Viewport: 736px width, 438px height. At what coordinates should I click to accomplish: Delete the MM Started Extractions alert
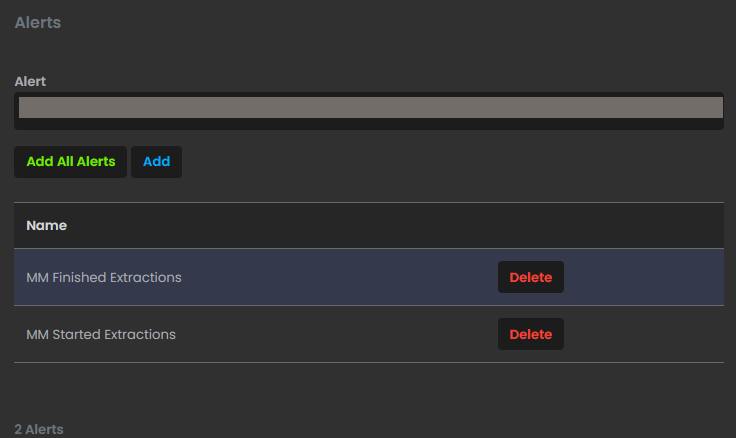click(x=531, y=334)
